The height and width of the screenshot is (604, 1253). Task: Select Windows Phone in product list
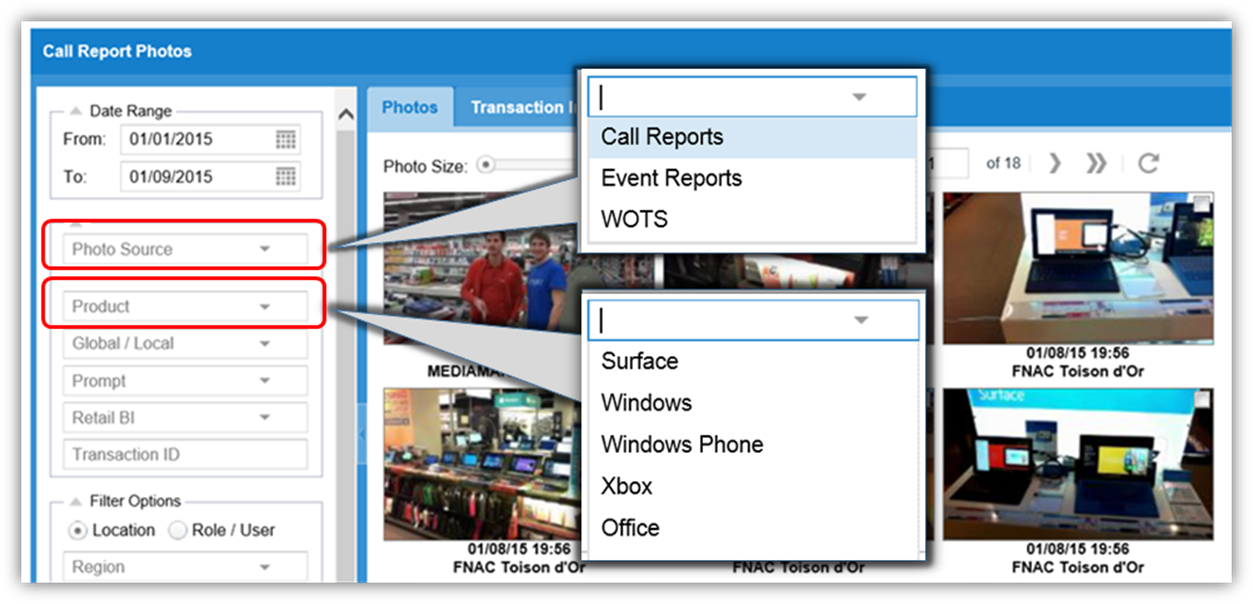click(682, 445)
